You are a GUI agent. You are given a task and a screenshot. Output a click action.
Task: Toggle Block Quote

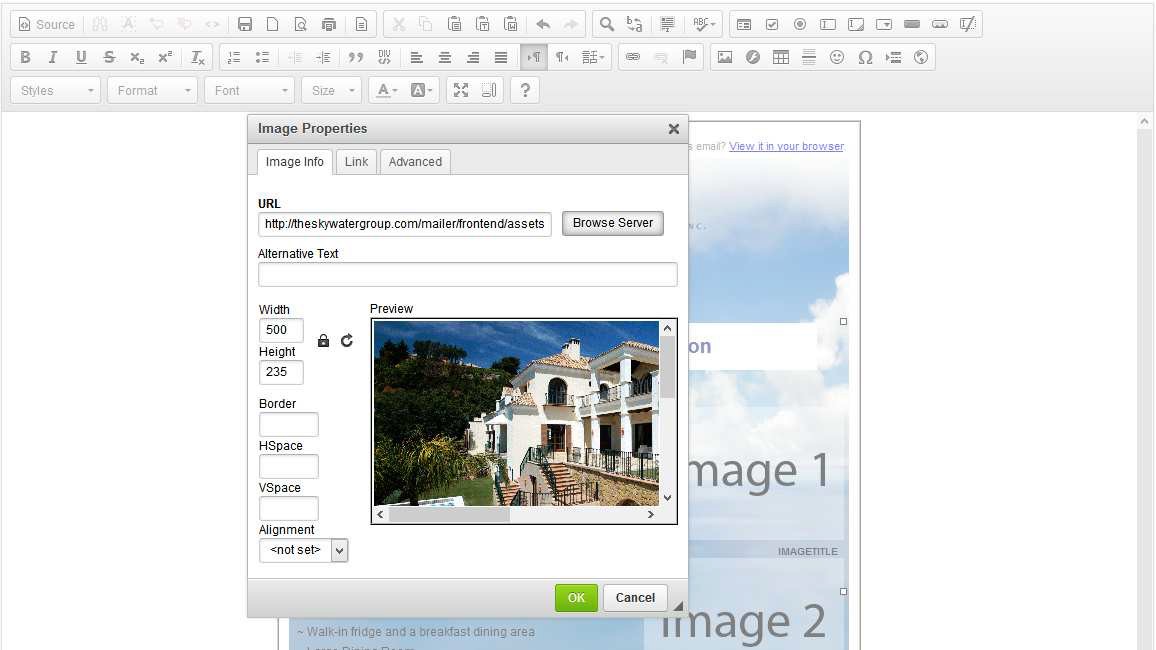355,57
